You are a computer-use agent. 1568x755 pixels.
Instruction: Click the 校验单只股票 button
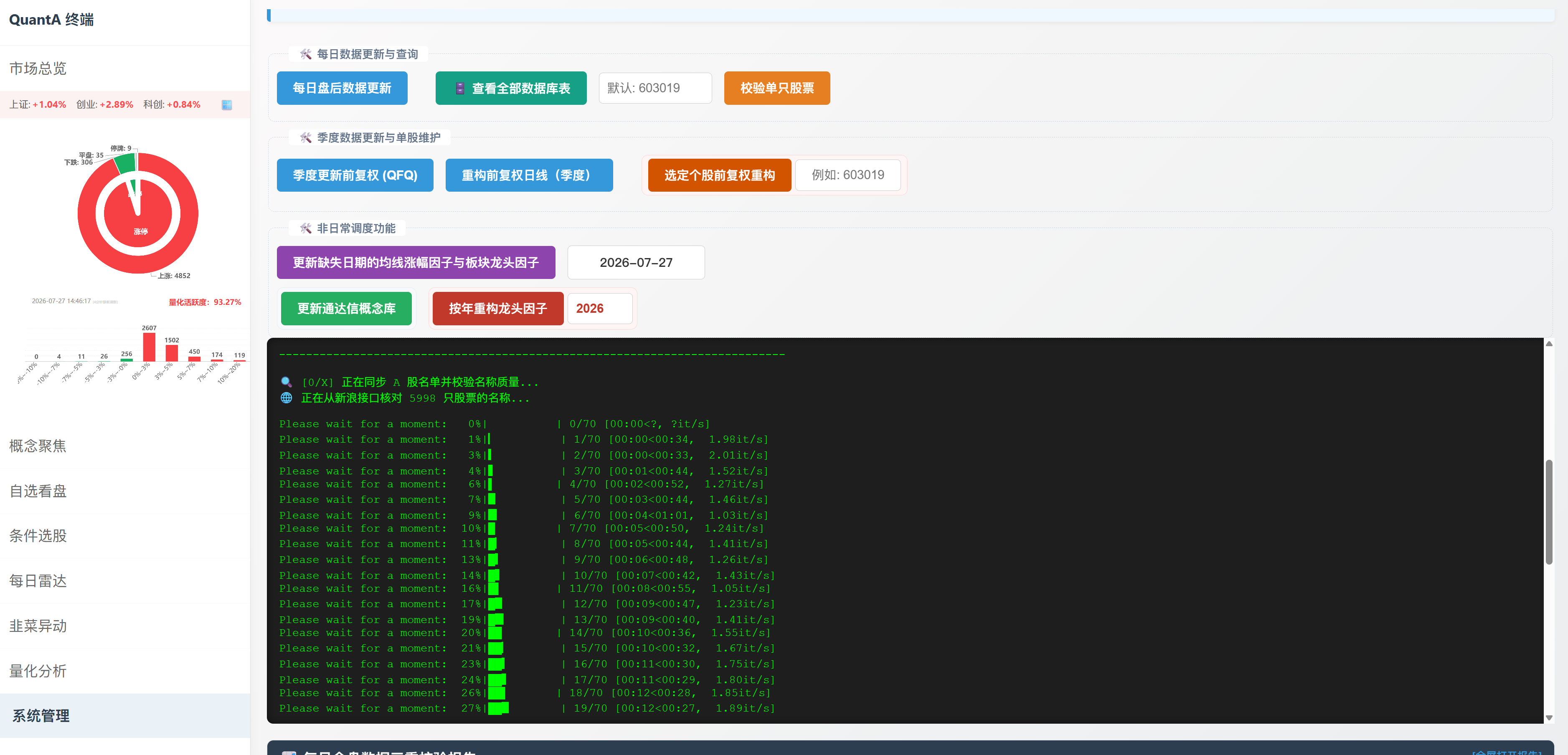tap(777, 88)
